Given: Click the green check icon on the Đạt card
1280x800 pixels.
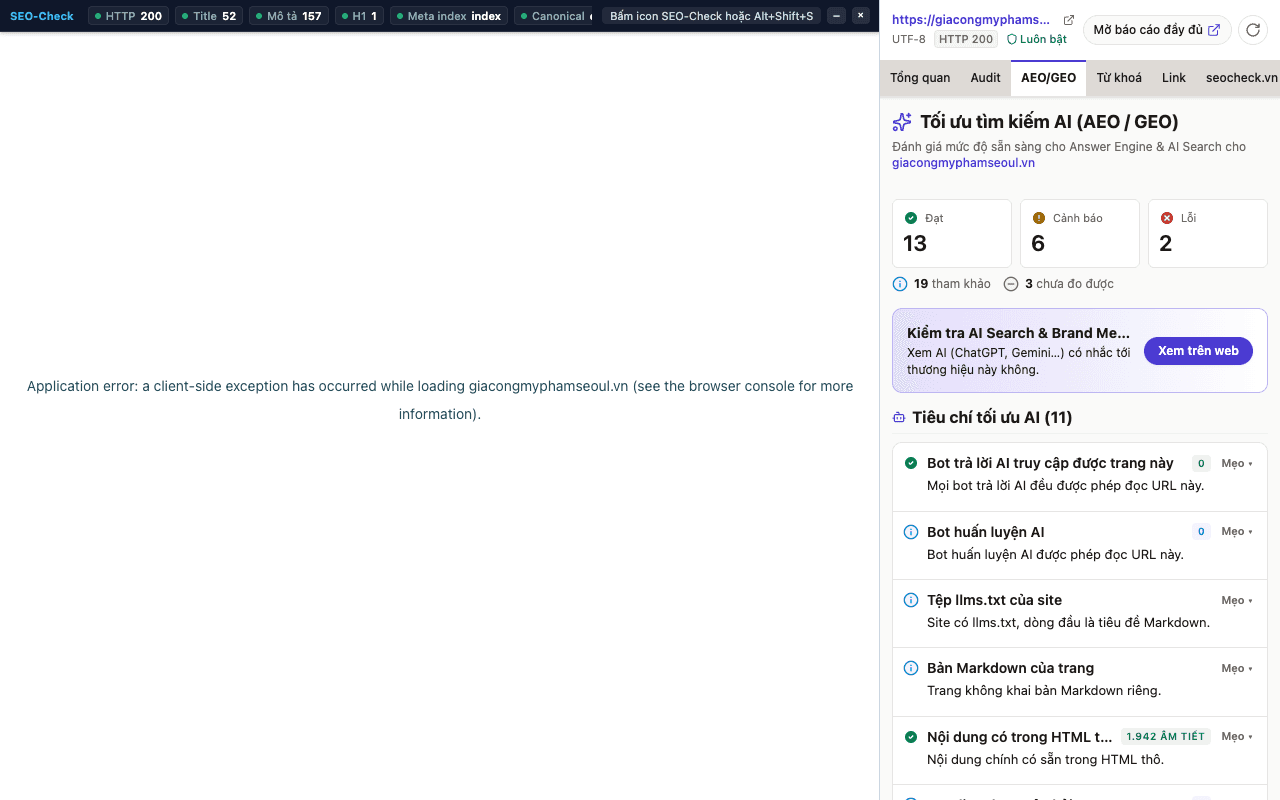Looking at the screenshot, I should point(911,218).
